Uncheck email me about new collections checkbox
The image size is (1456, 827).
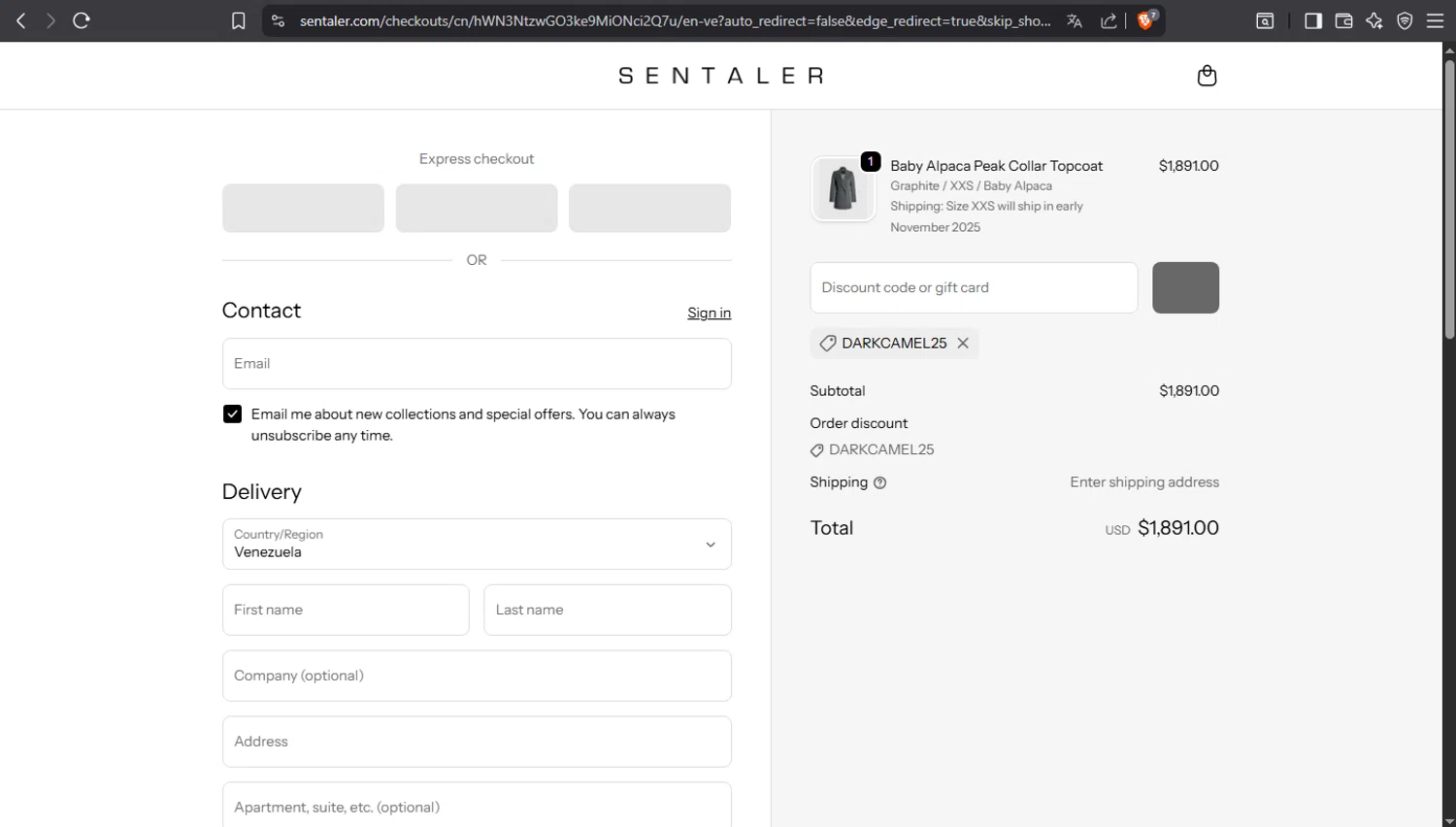point(232,413)
